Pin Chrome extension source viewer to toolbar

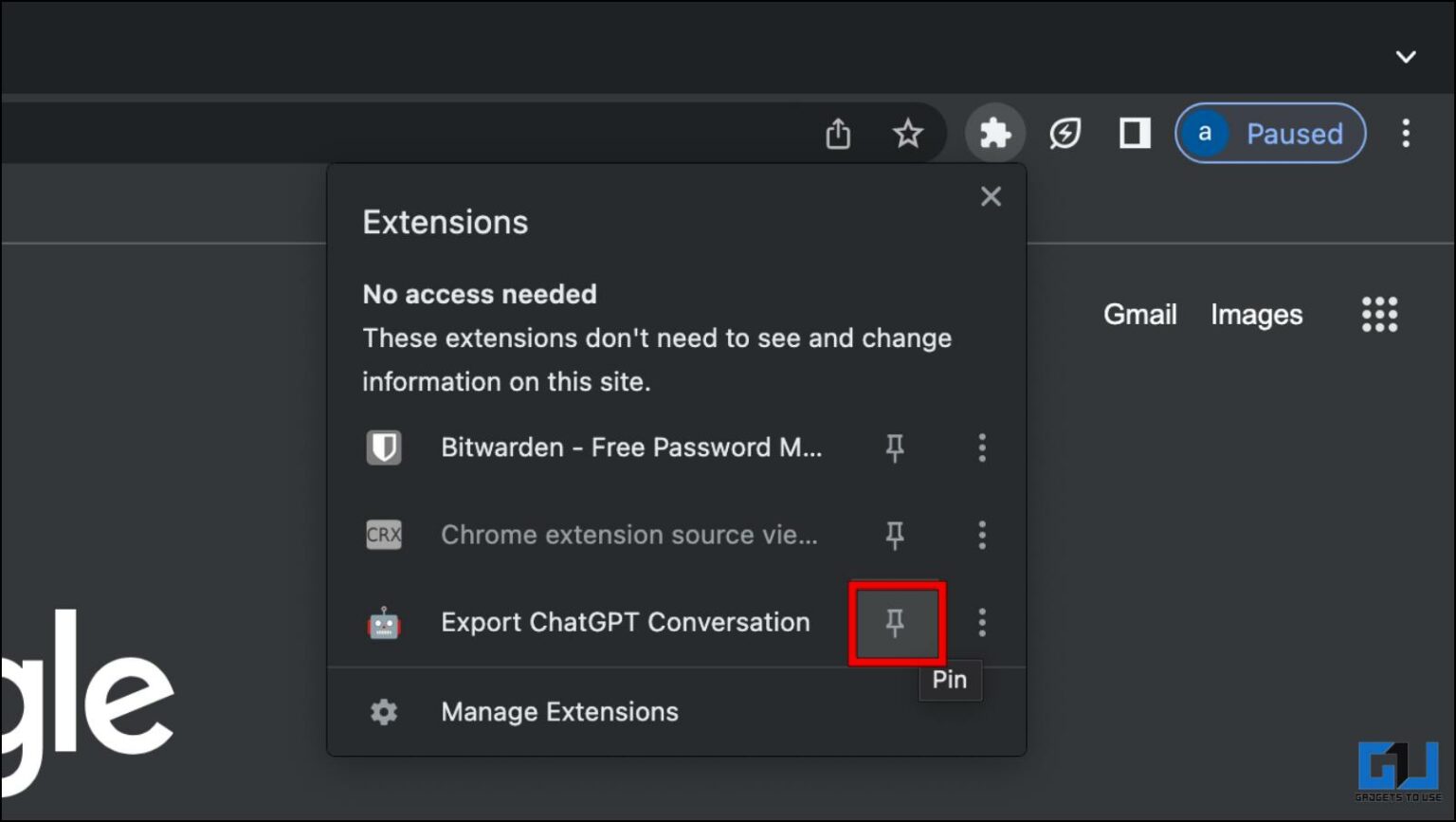[896, 535]
